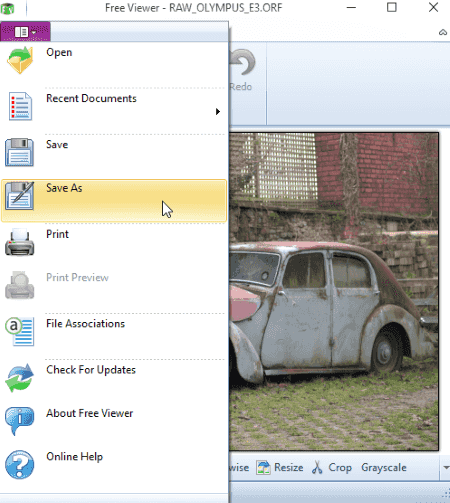
Task: Click the Redo arrow in the ribbon
Action: 243,70
